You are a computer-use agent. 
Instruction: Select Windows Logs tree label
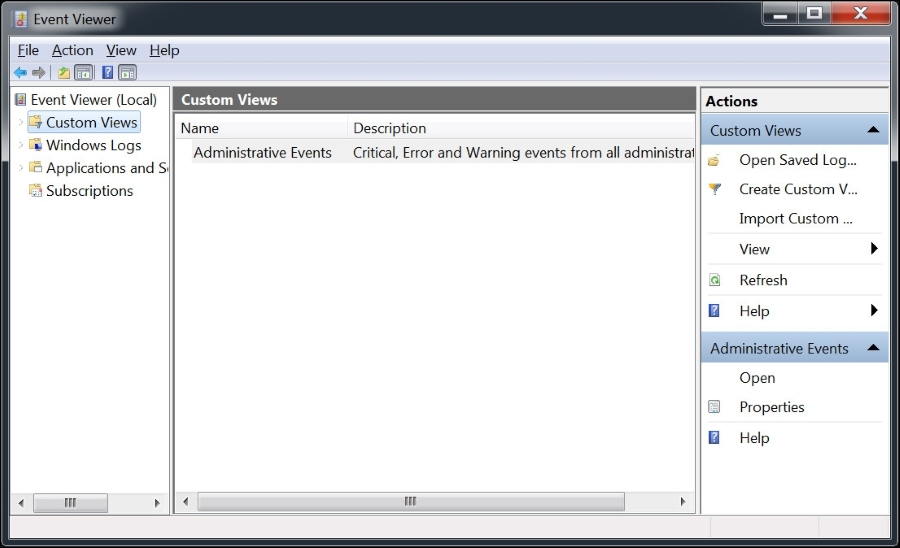point(94,145)
